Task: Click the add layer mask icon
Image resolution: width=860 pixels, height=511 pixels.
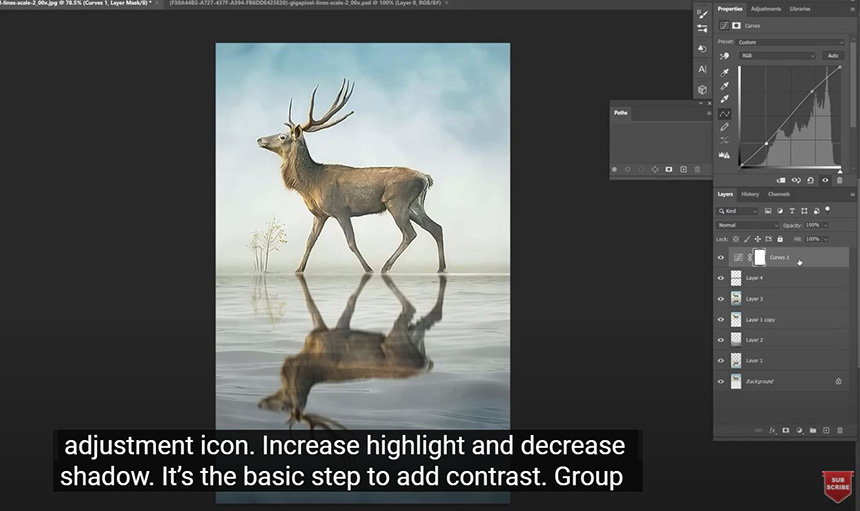Action: tap(785, 430)
